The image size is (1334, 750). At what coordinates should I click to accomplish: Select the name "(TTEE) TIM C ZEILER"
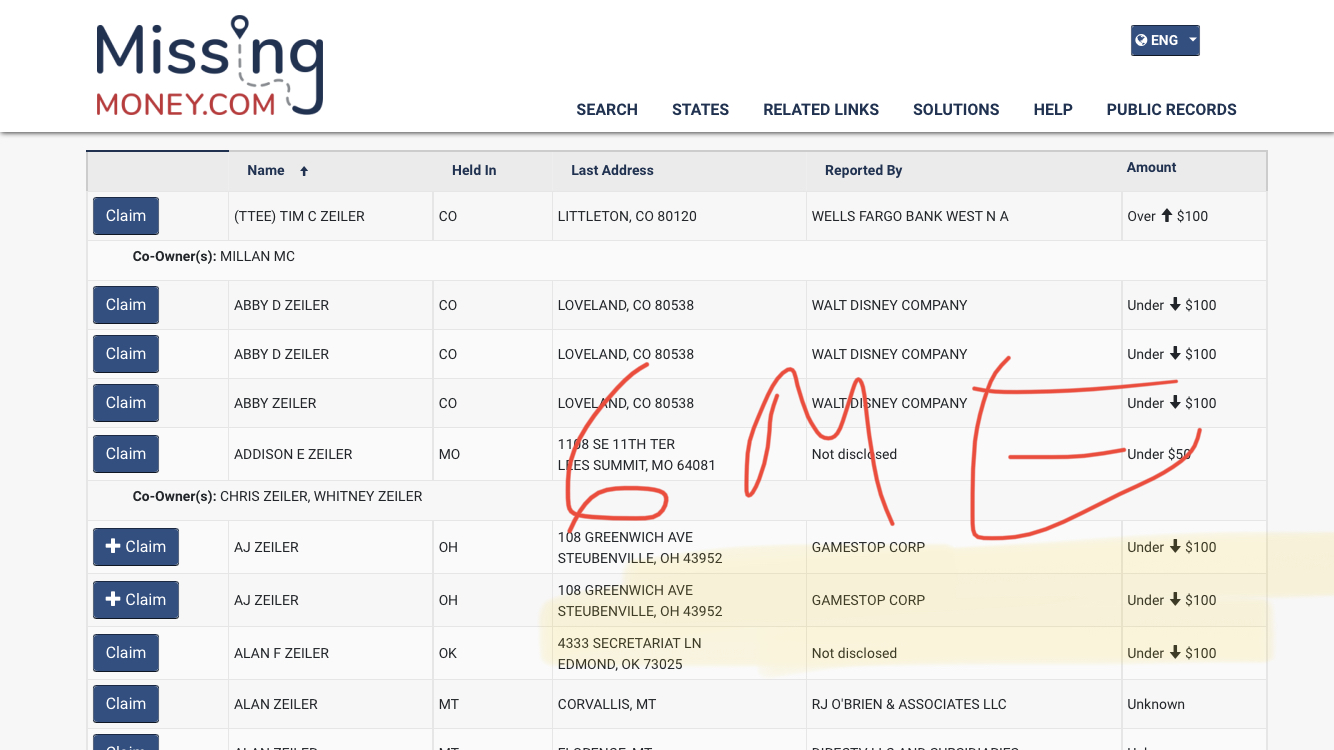point(299,217)
